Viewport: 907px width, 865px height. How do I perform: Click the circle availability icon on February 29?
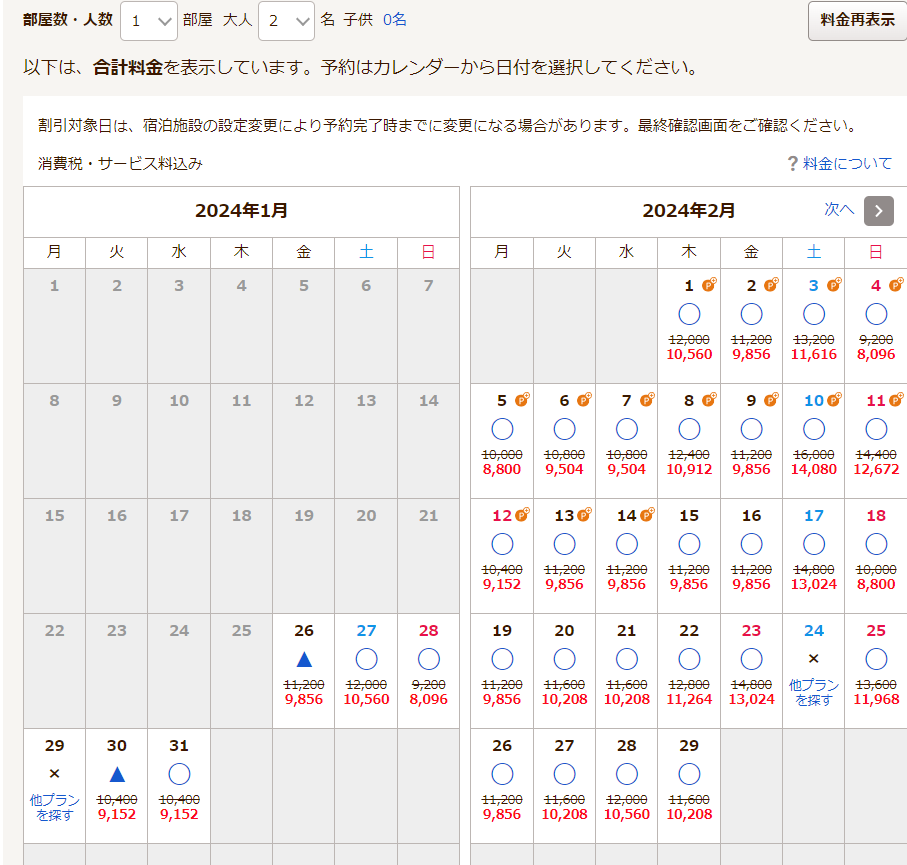[689, 774]
